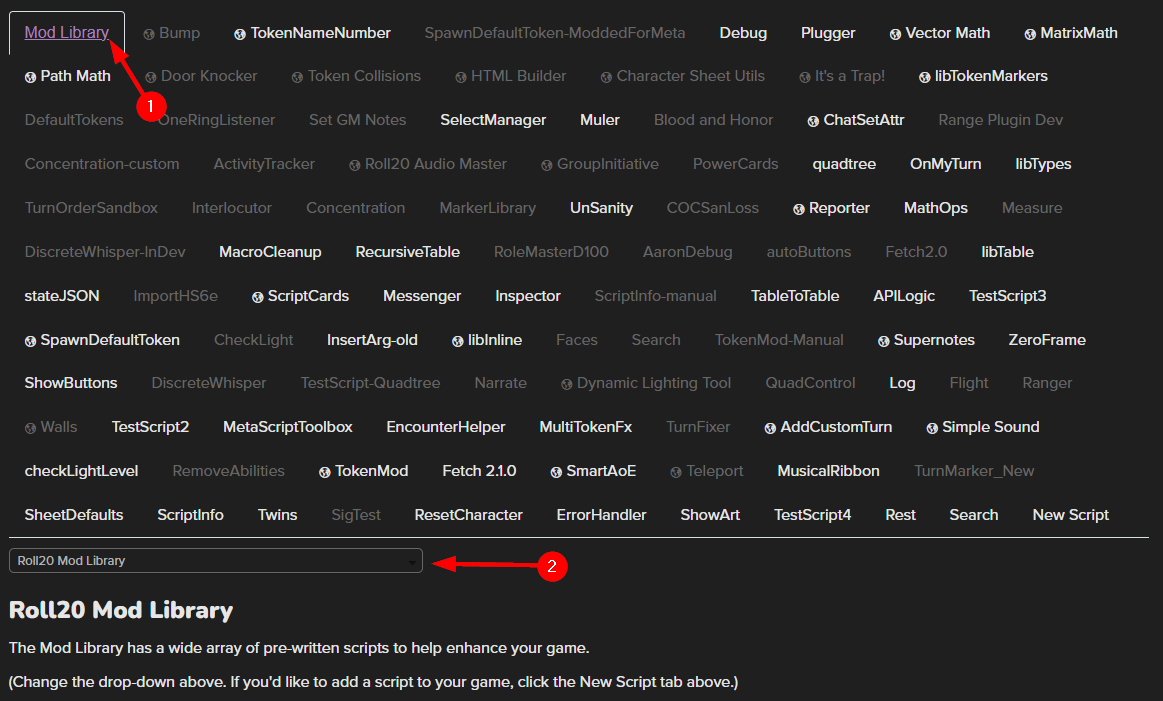Click globe icon beside Dynamic Lighting Tool
Image resolution: width=1163 pixels, height=701 pixels.
[567, 384]
